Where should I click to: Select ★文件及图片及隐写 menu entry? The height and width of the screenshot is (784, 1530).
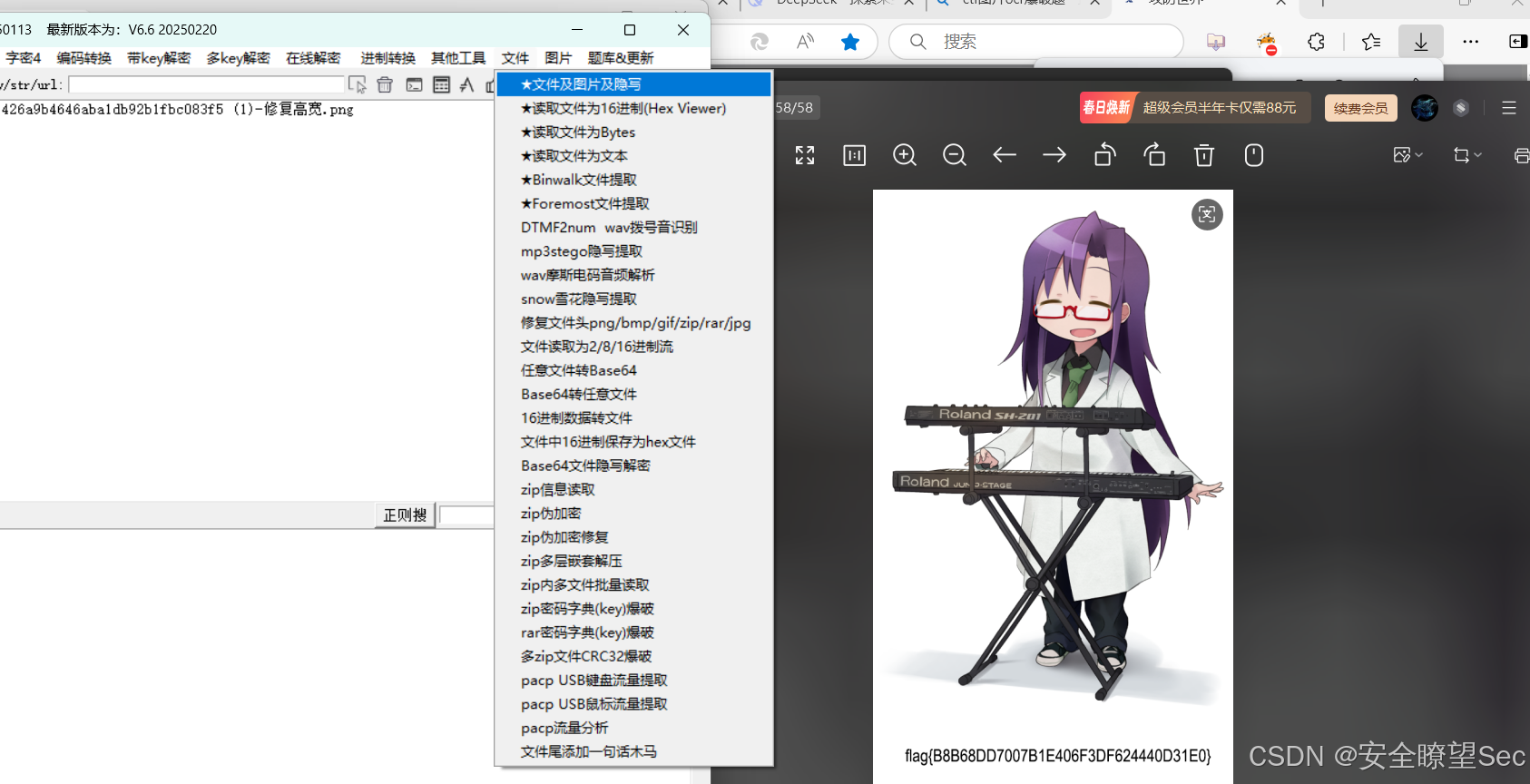[x=633, y=84]
